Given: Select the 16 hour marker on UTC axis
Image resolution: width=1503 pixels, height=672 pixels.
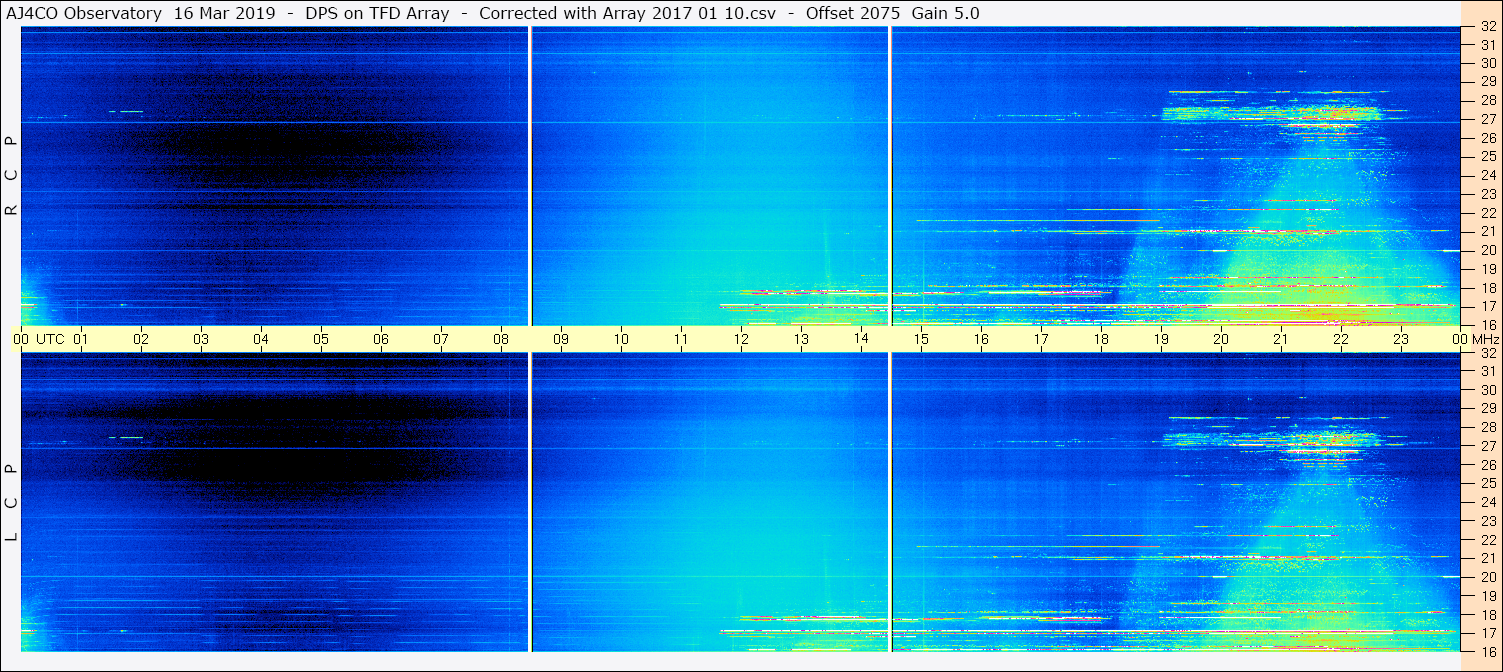Looking at the screenshot, I should click(x=981, y=339).
